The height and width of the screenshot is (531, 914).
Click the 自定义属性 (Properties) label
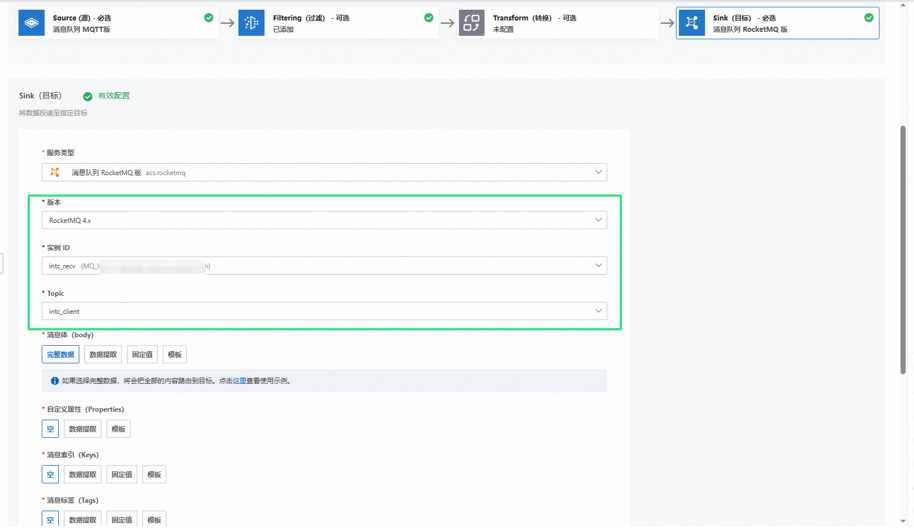(x=85, y=409)
